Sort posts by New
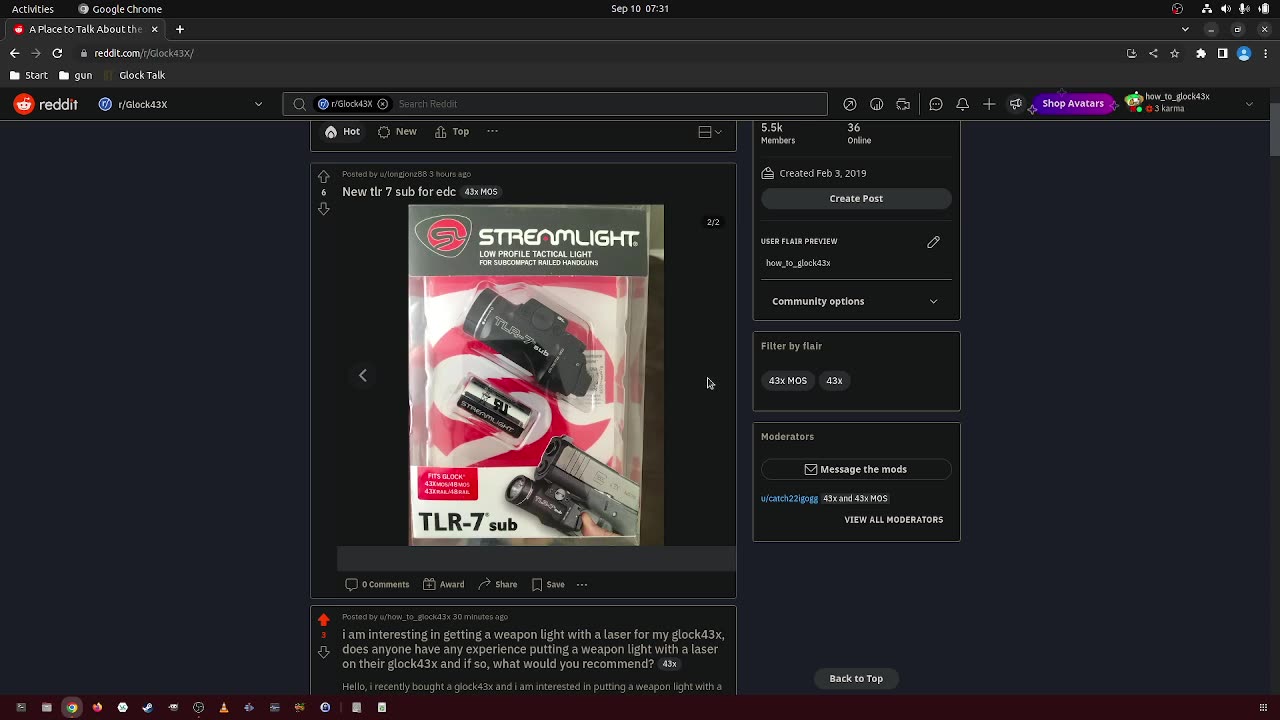This screenshot has width=1280, height=720. coord(397,132)
